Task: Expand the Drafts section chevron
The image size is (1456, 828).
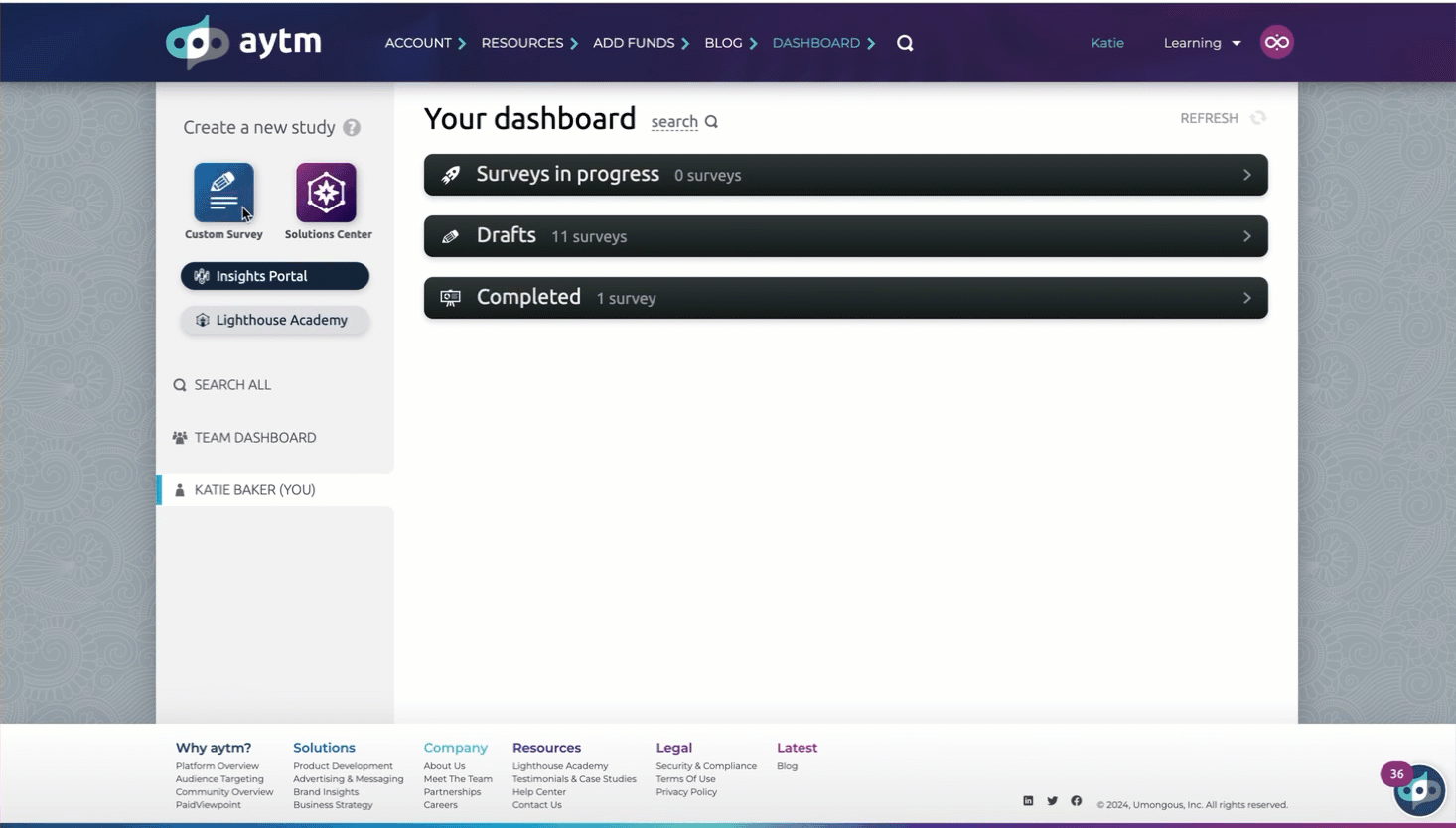Action: [1247, 236]
